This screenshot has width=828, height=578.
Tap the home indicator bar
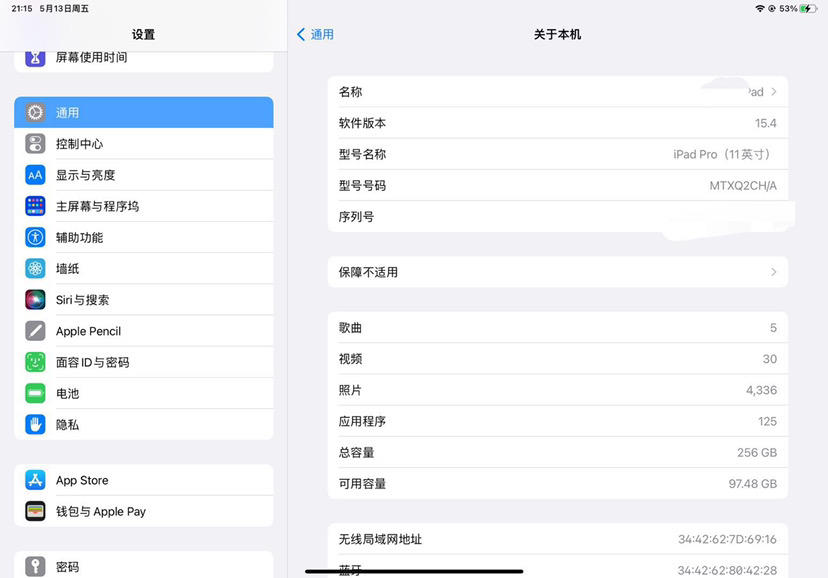coord(414,571)
